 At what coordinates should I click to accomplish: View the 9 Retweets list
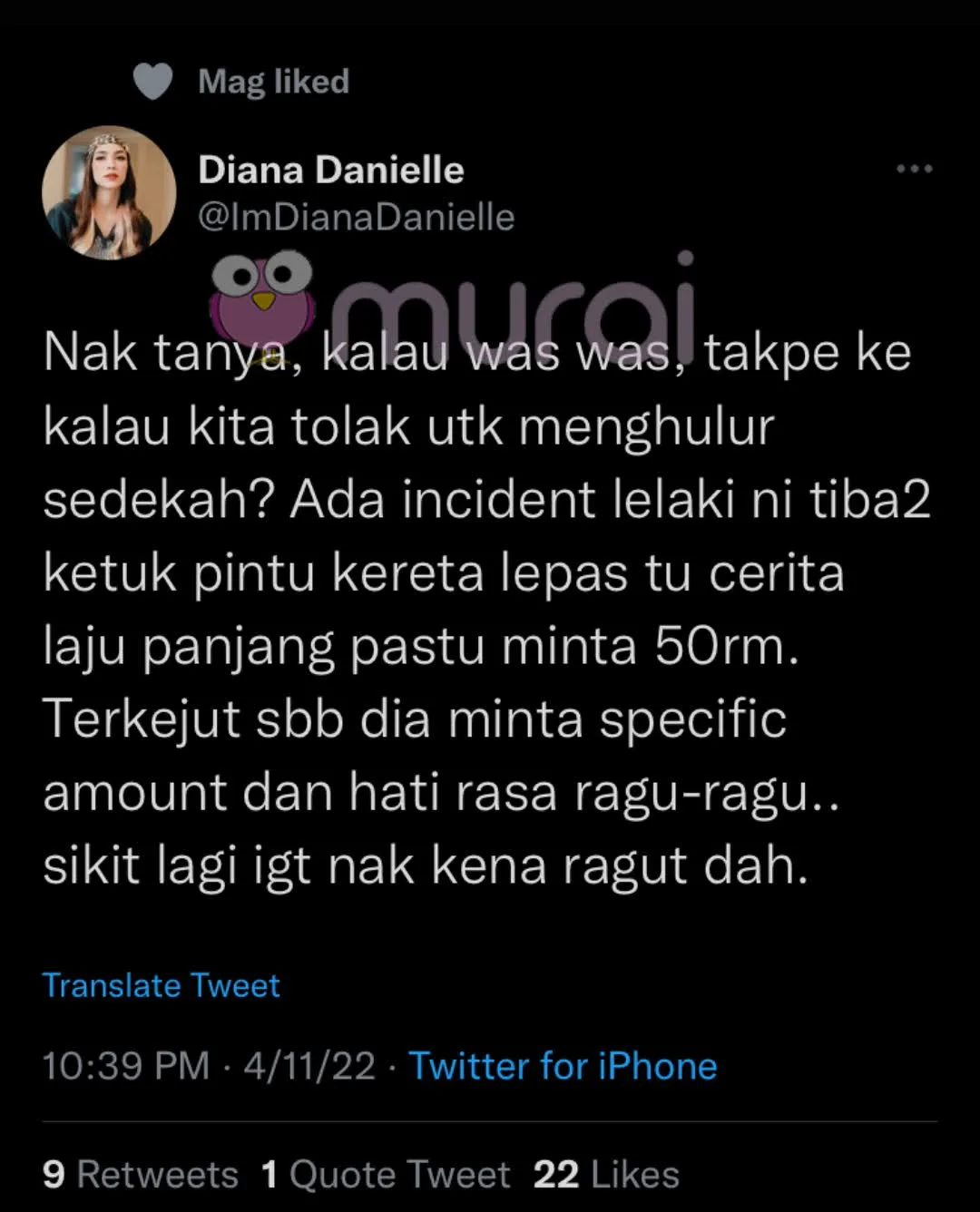click(141, 1175)
